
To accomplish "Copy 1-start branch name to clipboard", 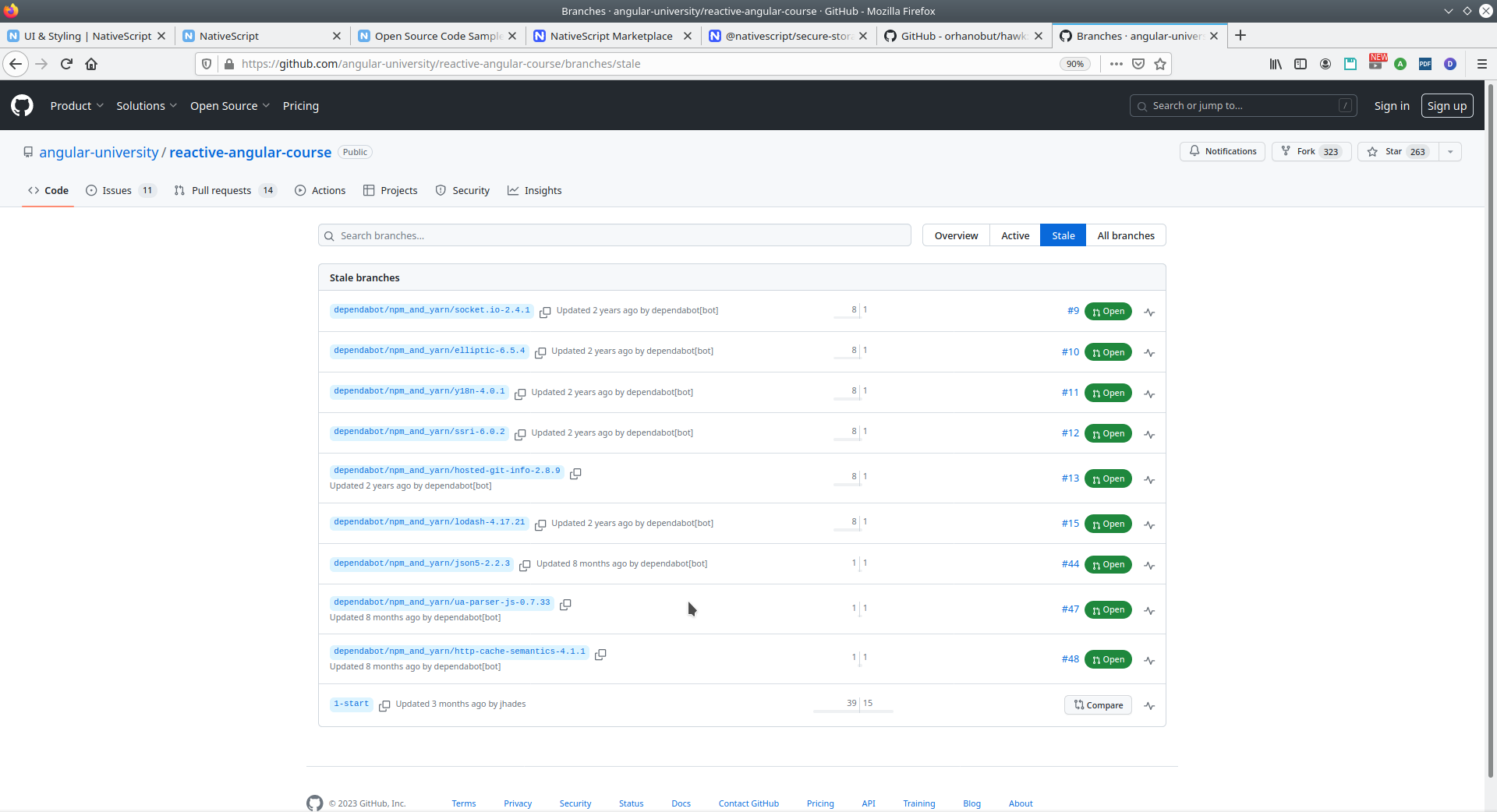I will coord(384,705).
